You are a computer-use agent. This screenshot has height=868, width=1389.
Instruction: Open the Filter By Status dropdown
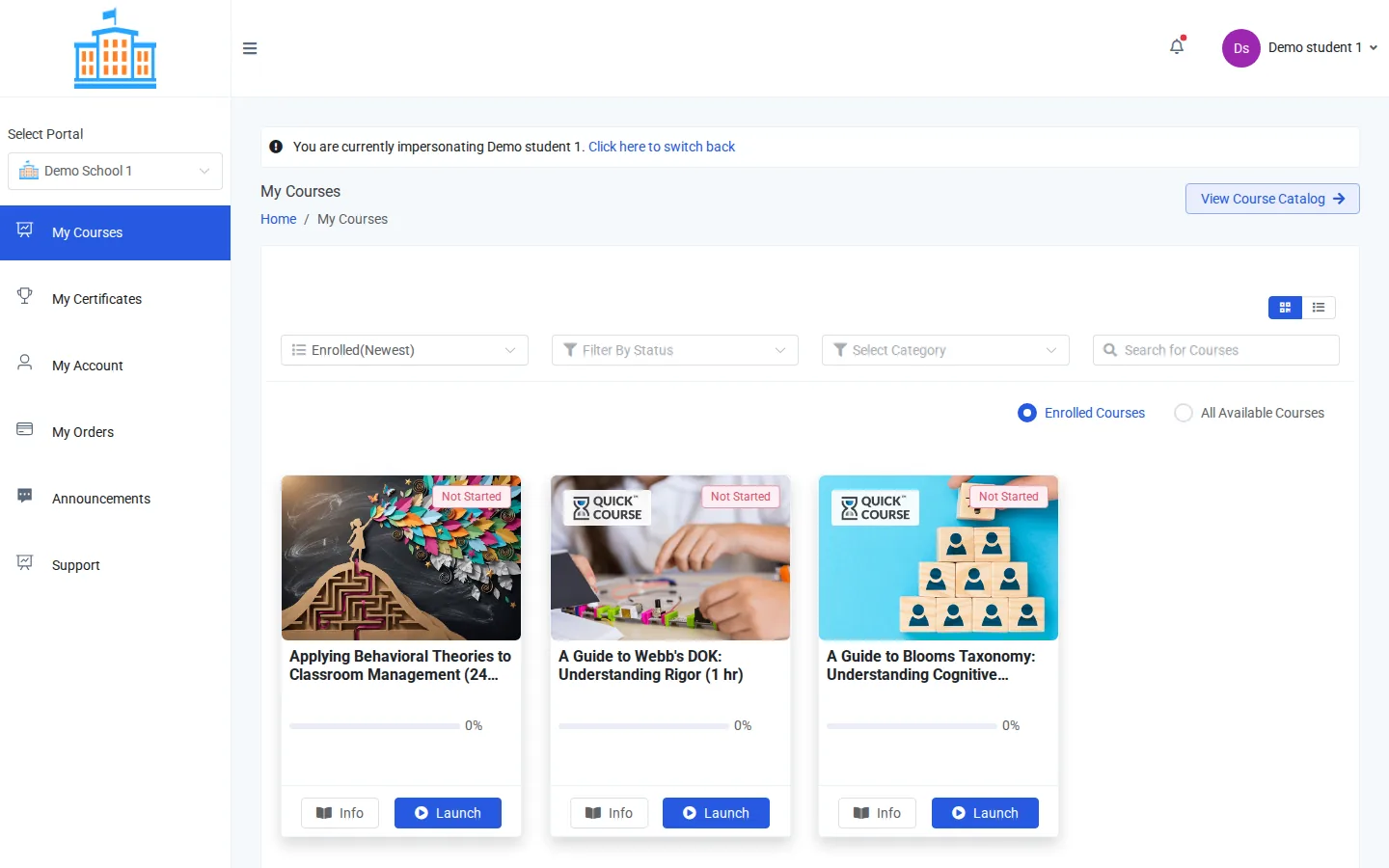coord(675,350)
